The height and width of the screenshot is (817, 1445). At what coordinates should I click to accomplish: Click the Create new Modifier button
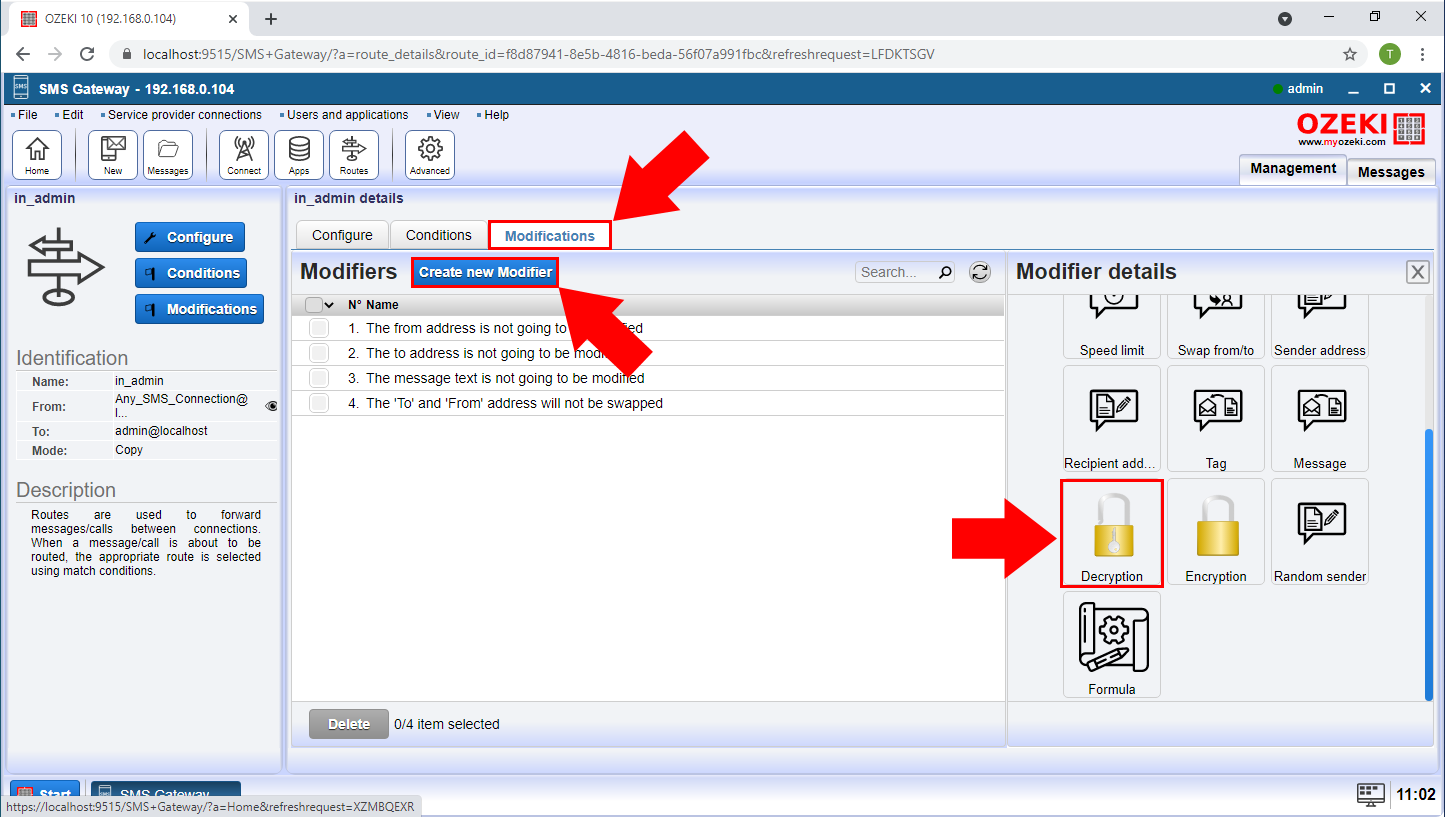pos(485,272)
